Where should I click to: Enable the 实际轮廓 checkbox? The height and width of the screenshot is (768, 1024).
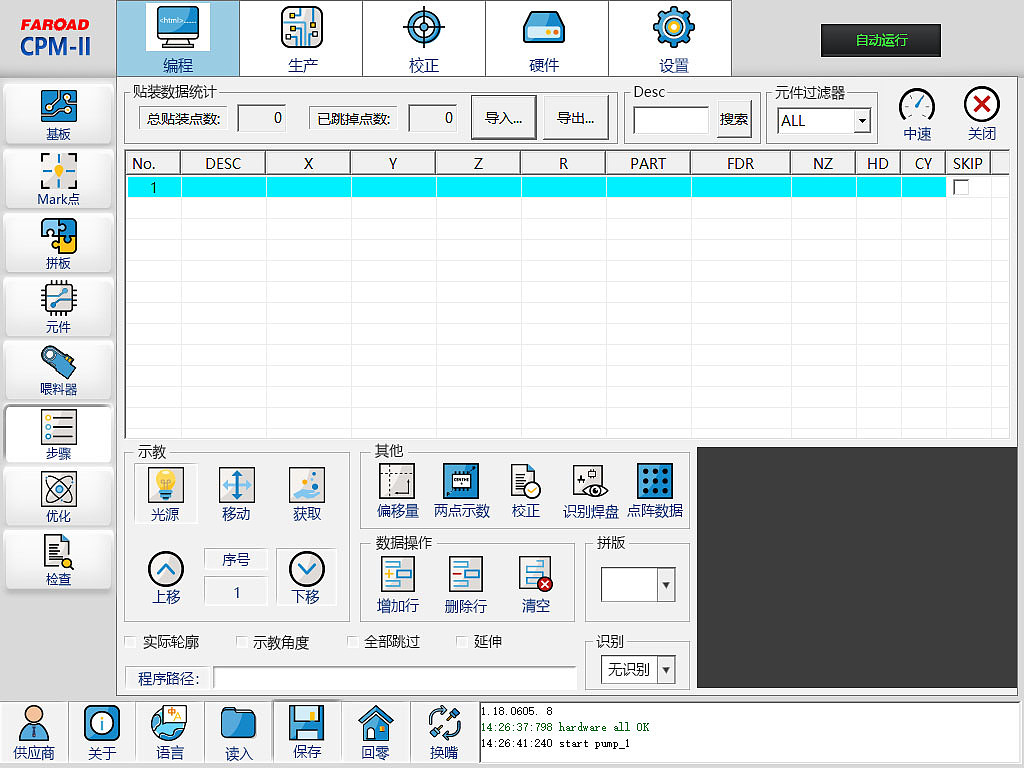point(131,642)
